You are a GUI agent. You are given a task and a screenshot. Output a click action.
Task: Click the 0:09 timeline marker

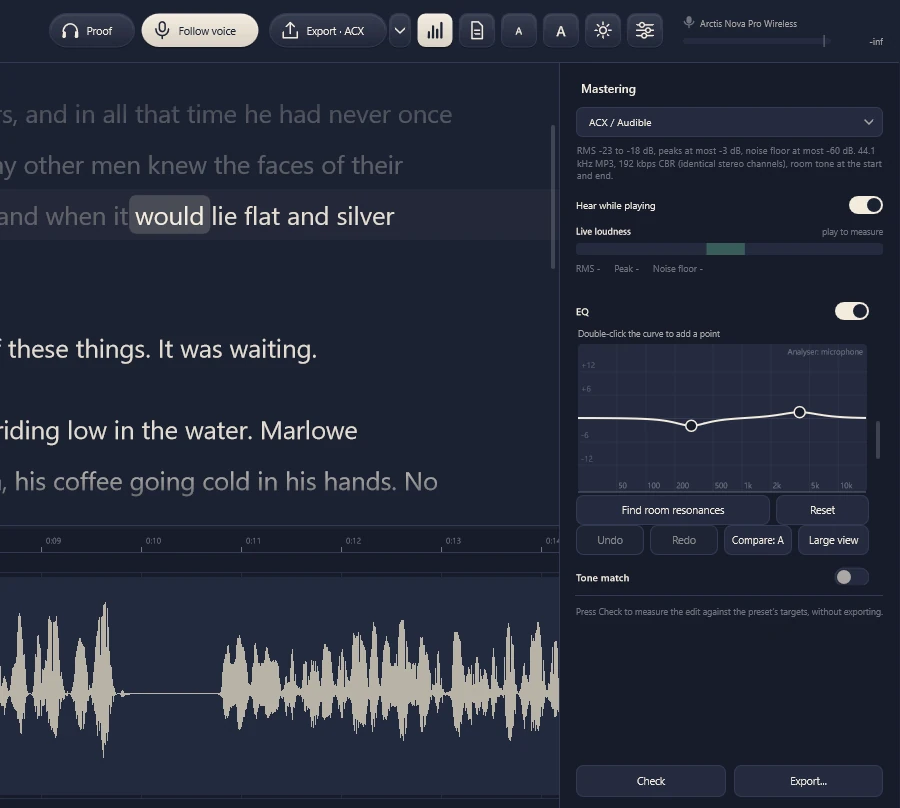53,541
